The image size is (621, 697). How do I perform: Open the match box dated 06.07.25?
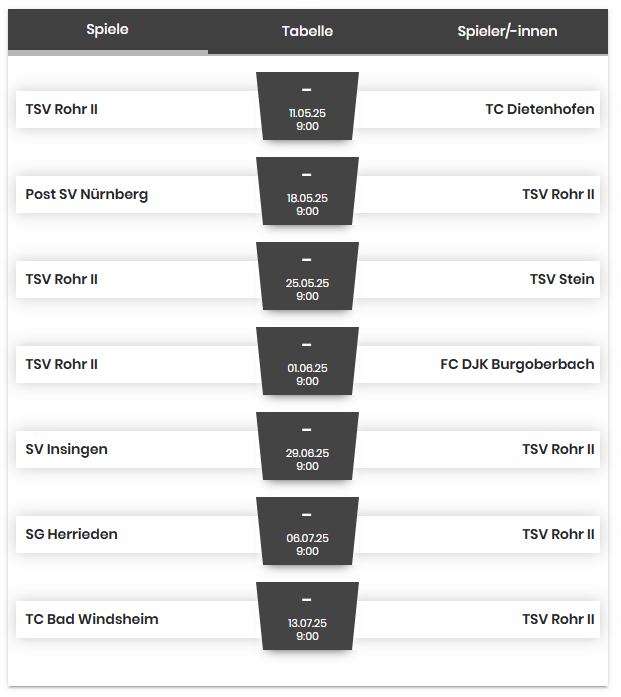[x=307, y=532]
